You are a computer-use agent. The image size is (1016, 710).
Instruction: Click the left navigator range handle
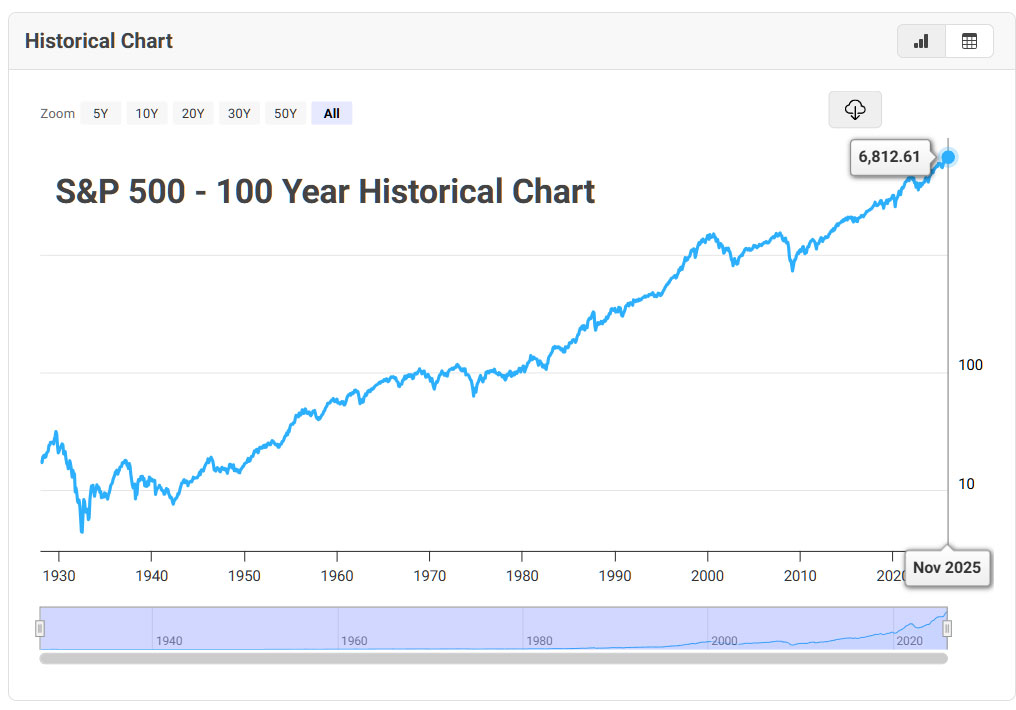[40, 628]
